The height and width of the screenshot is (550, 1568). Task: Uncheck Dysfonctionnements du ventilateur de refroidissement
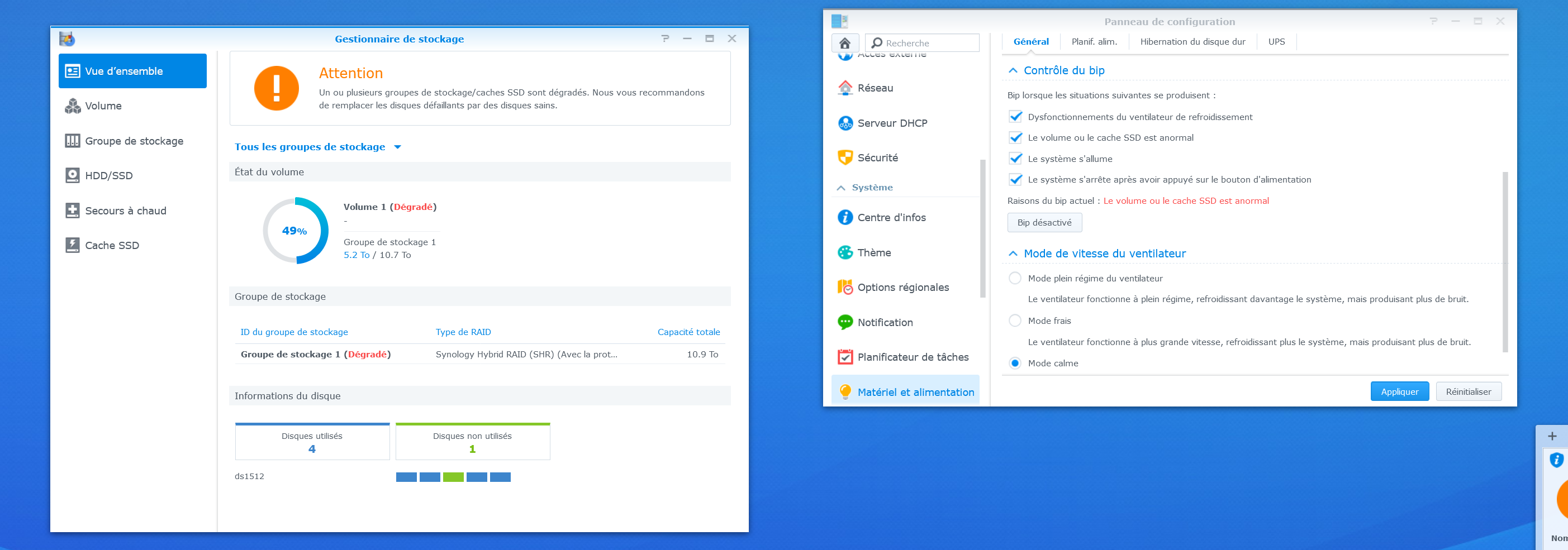pos(1015,117)
